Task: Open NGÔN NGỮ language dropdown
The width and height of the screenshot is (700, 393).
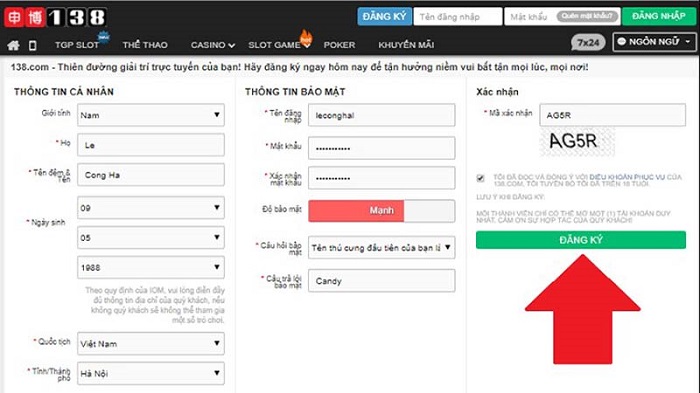Action: (x=654, y=42)
